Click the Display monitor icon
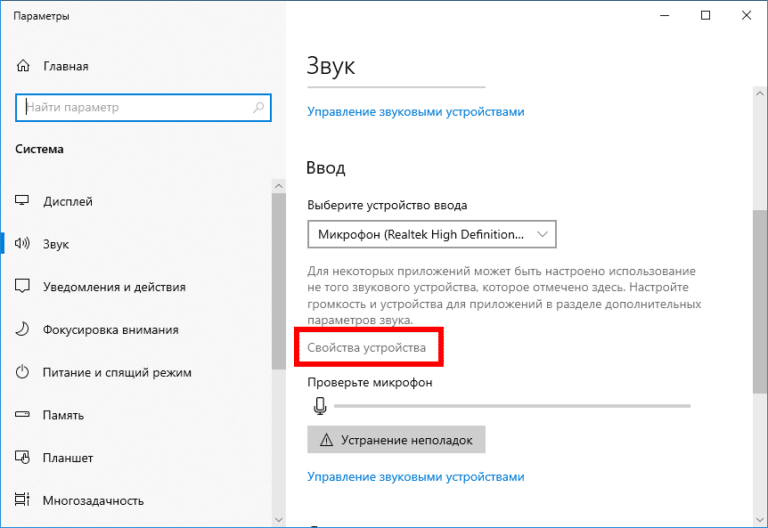768x528 pixels. [23, 201]
